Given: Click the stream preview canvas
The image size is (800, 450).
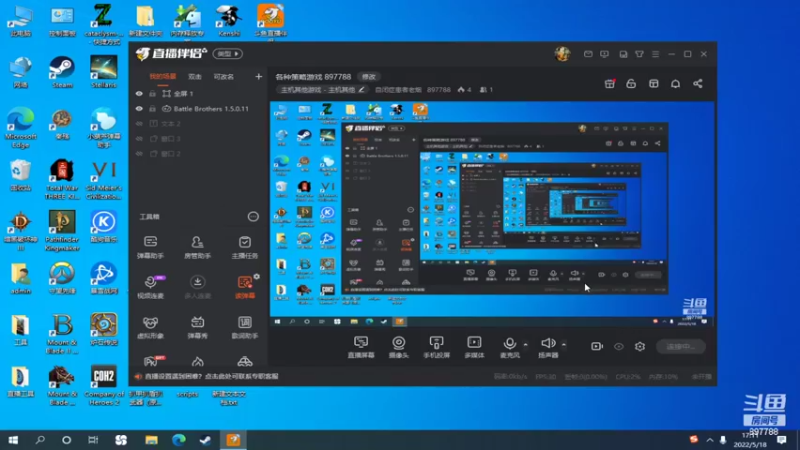Looking at the screenshot, I should (x=492, y=214).
